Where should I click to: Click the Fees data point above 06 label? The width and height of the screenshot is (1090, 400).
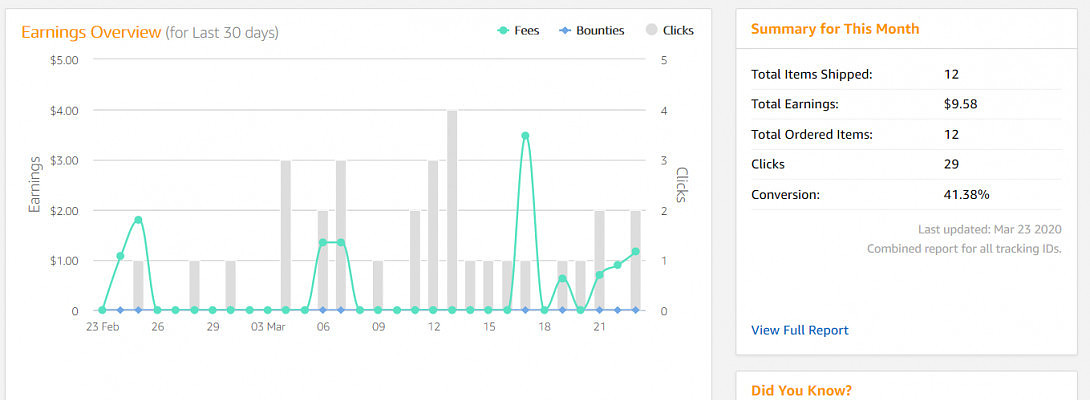[x=322, y=242]
